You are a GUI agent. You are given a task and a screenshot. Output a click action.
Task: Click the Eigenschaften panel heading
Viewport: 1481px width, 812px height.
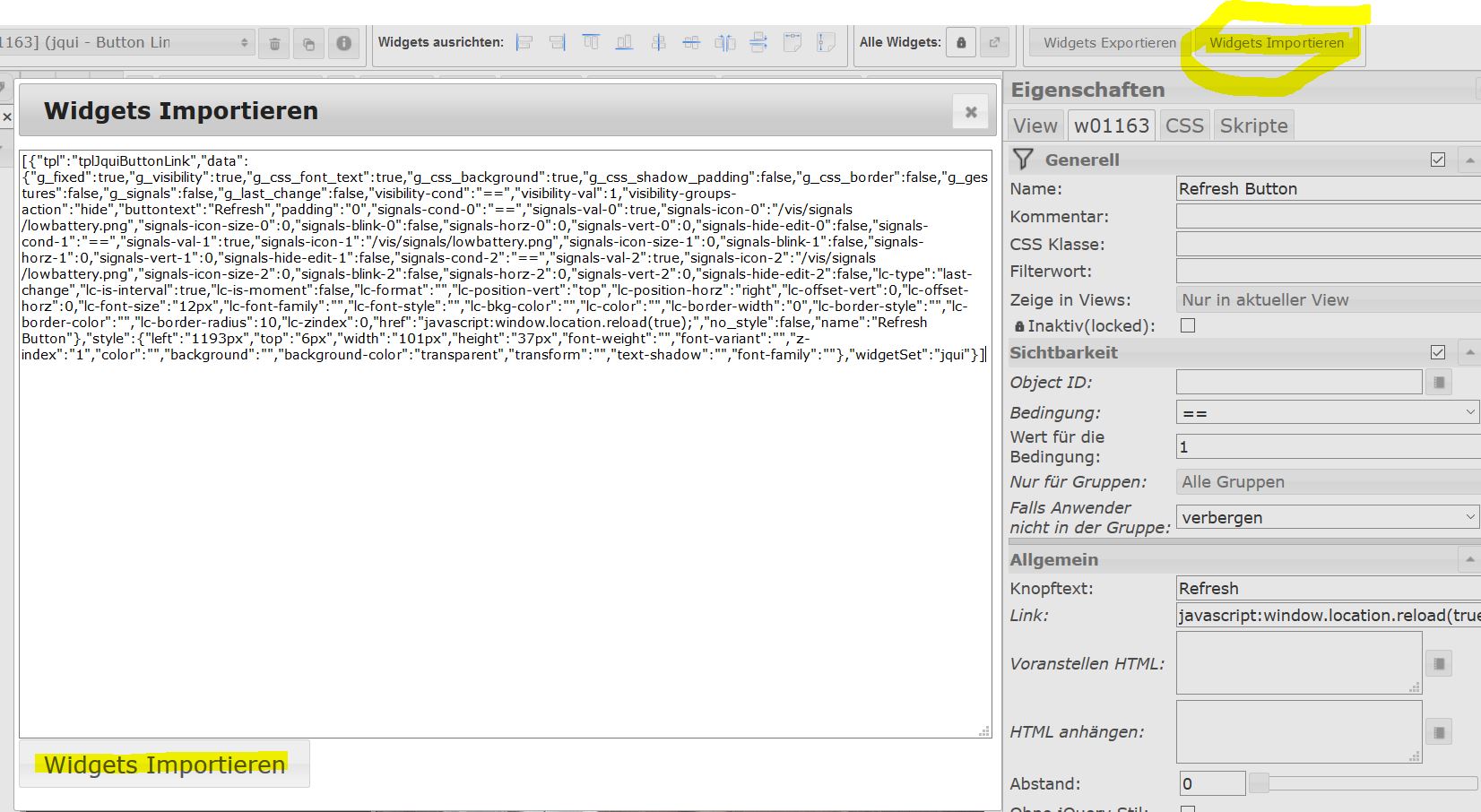tap(1087, 90)
